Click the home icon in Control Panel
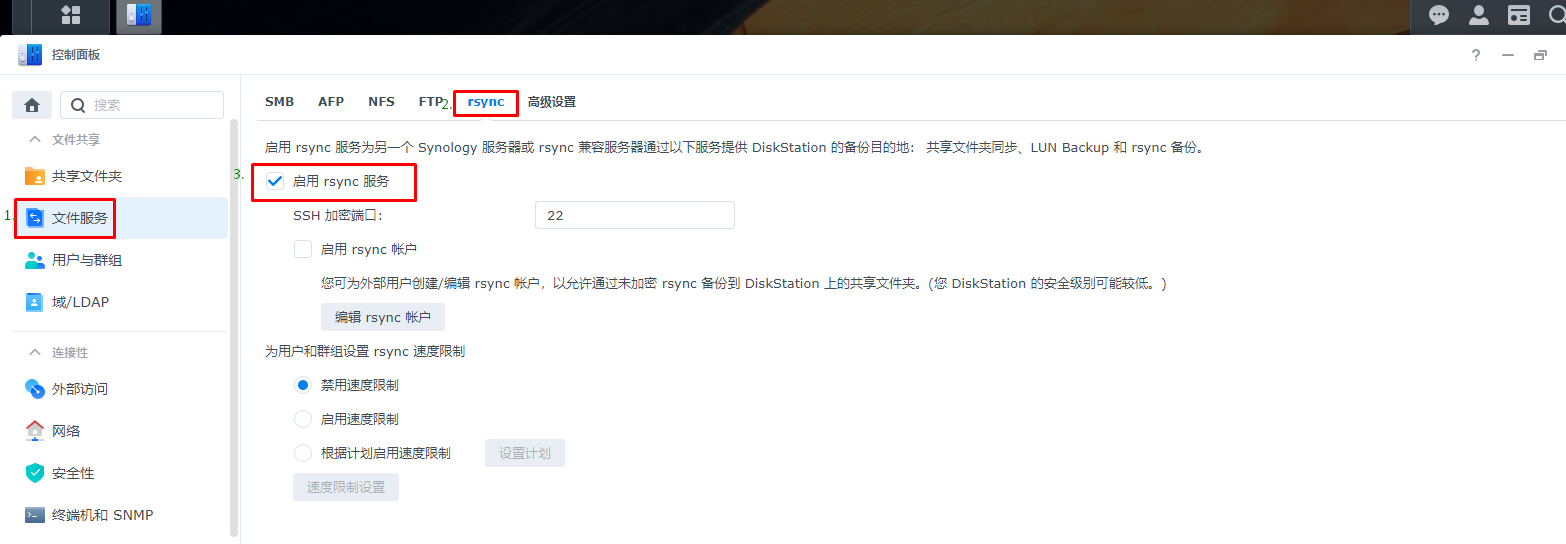This screenshot has height=544, width=1566. pyautogui.click(x=32, y=105)
